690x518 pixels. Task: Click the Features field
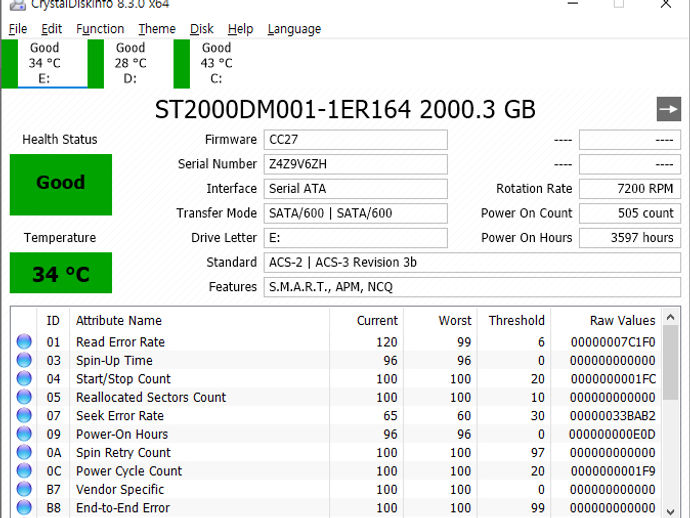point(472,287)
